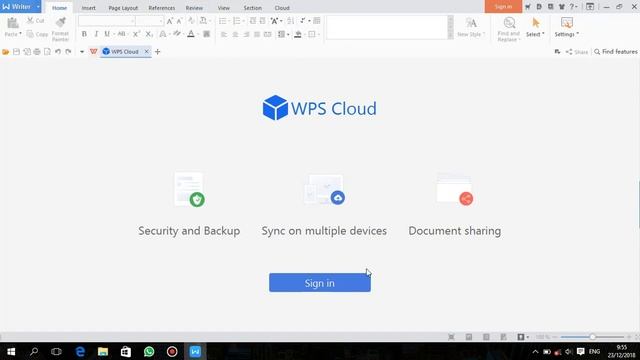Open the font name combo box
Viewport: 640px width, 360px height.
(107, 21)
